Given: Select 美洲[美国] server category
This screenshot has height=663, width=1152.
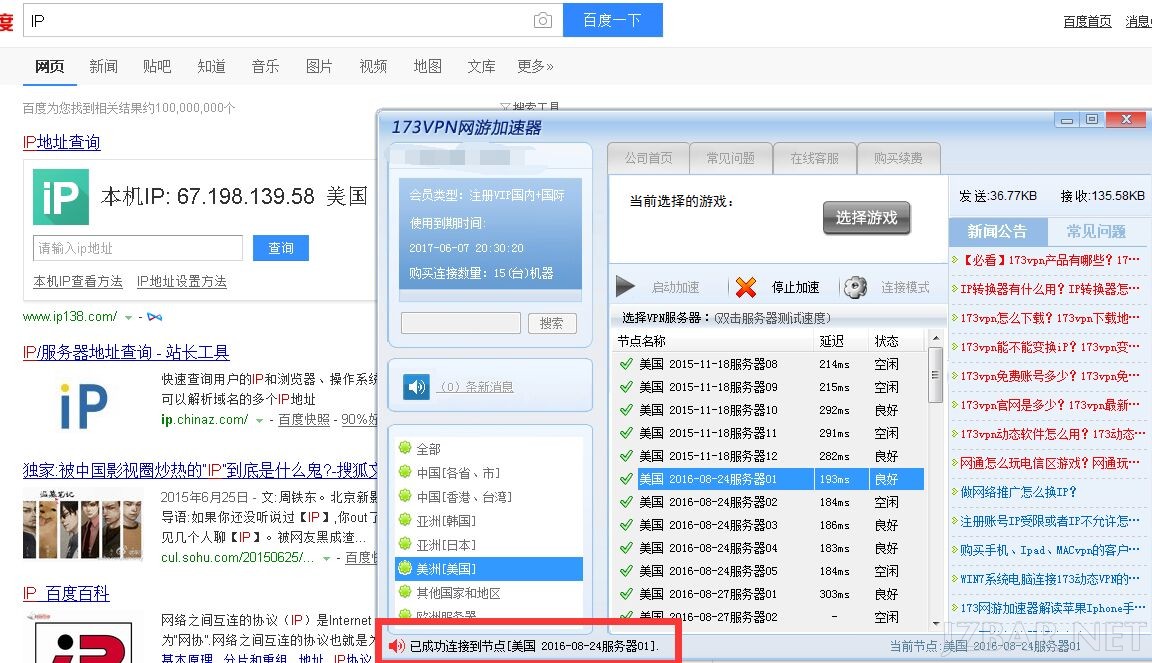Looking at the screenshot, I should click(489, 568).
